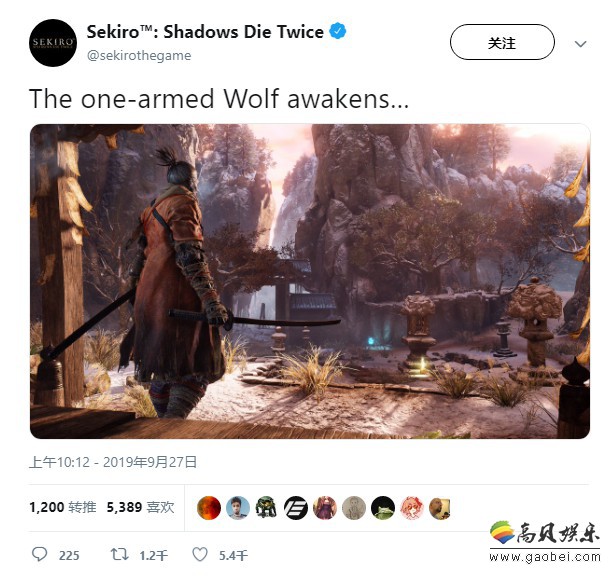Open the Sekiro game screenshot image

pos(310,281)
